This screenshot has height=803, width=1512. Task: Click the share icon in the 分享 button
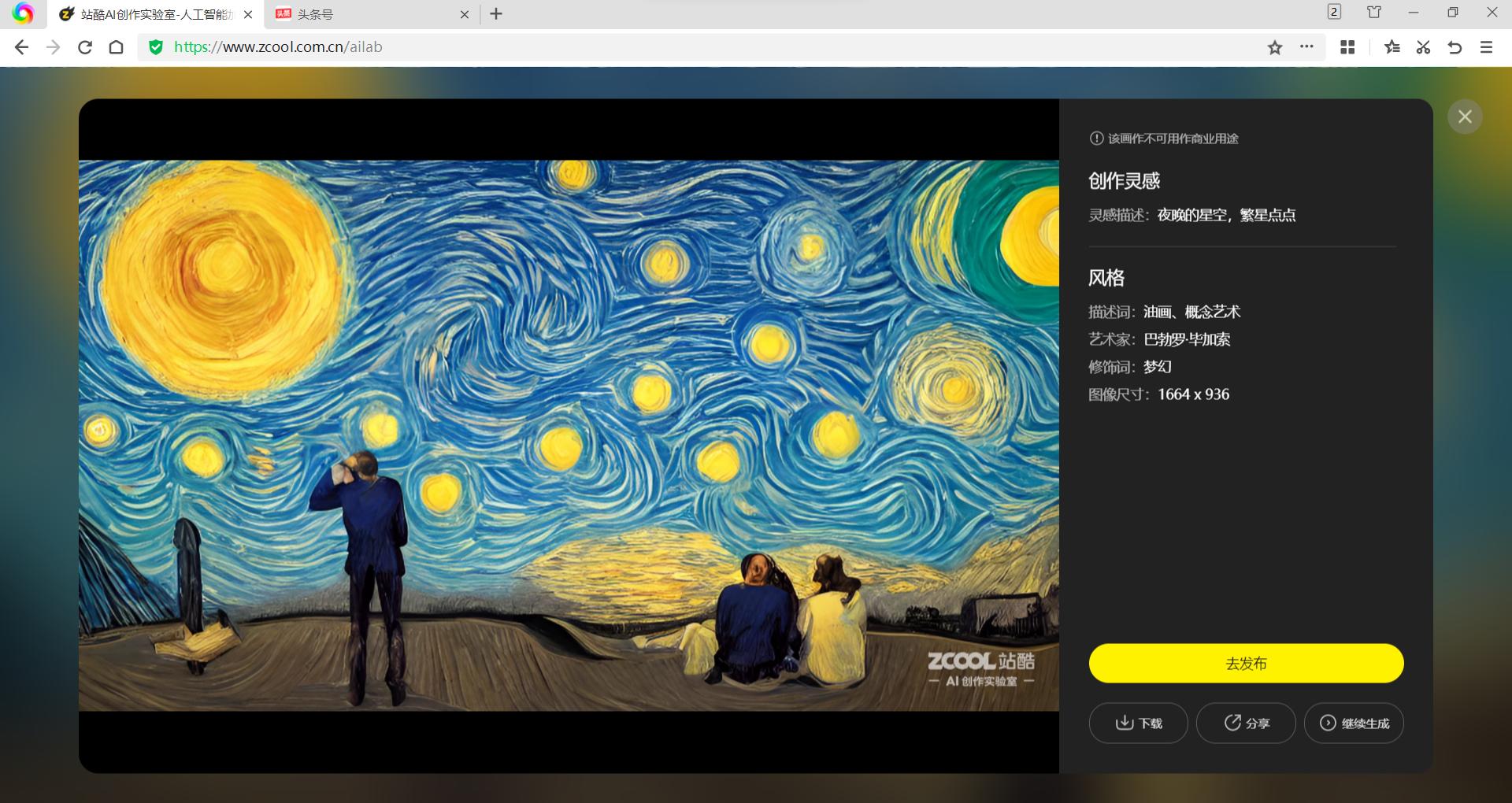point(1232,723)
